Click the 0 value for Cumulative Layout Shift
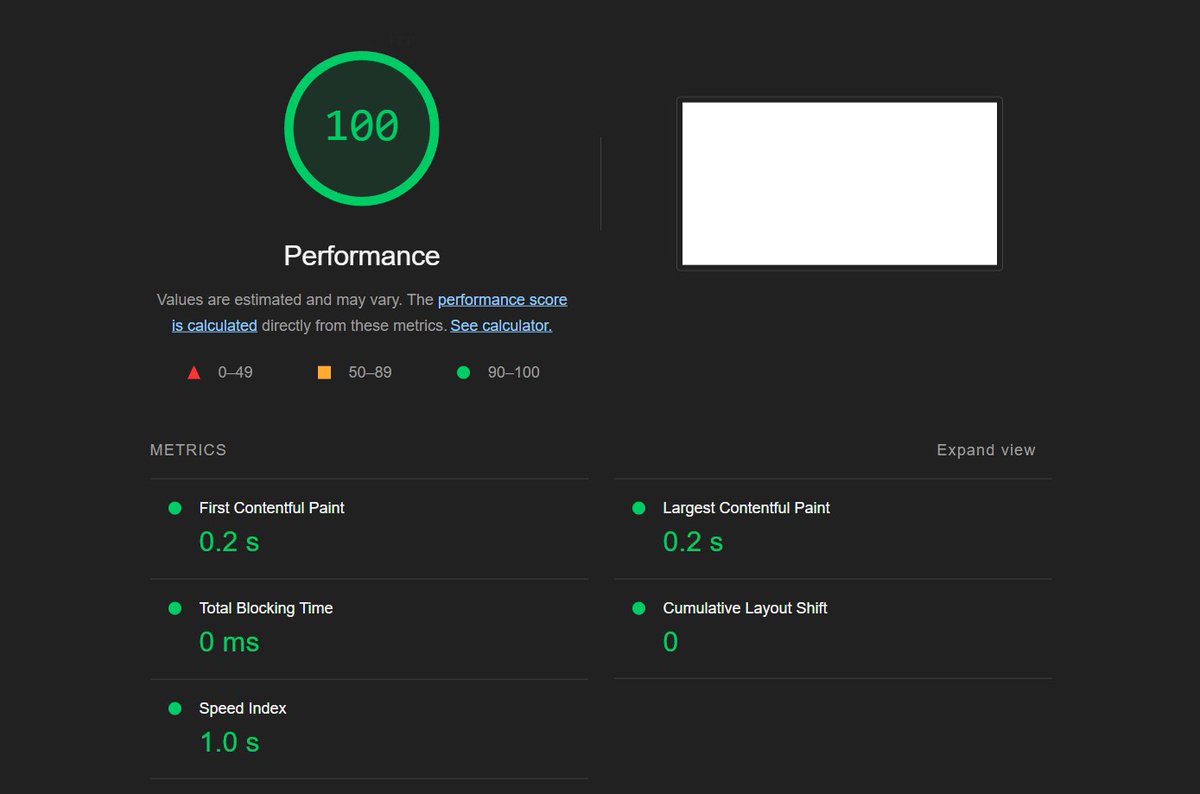Viewport: 1200px width, 794px height. (x=670, y=642)
